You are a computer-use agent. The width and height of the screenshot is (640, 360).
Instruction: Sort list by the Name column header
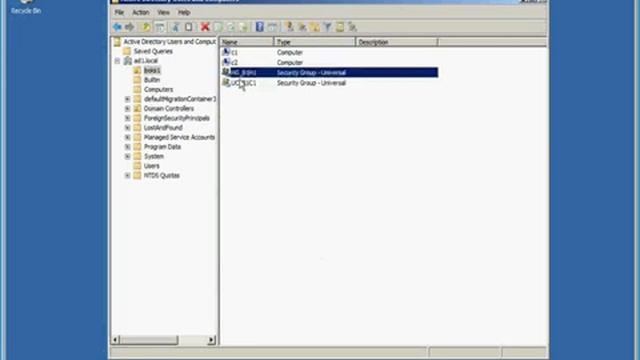click(x=247, y=42)
